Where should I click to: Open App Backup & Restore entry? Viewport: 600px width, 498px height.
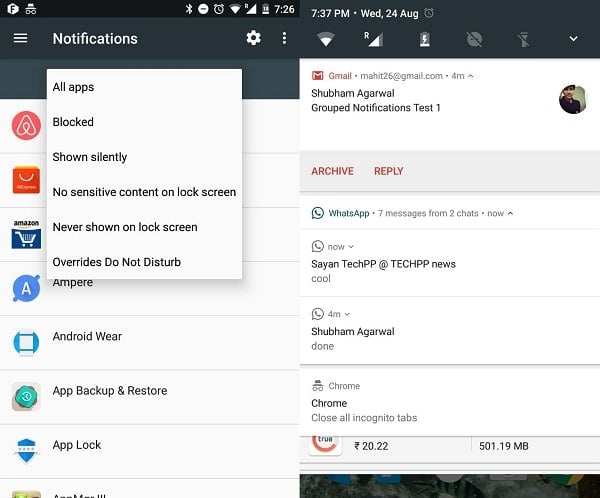click(150, 397)
